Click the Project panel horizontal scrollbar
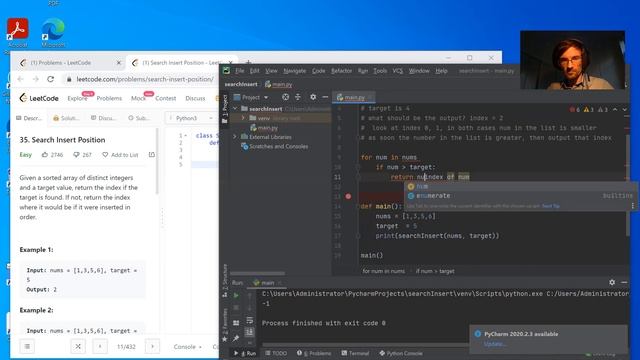This screenshot has height=360, width=640. 257,273
